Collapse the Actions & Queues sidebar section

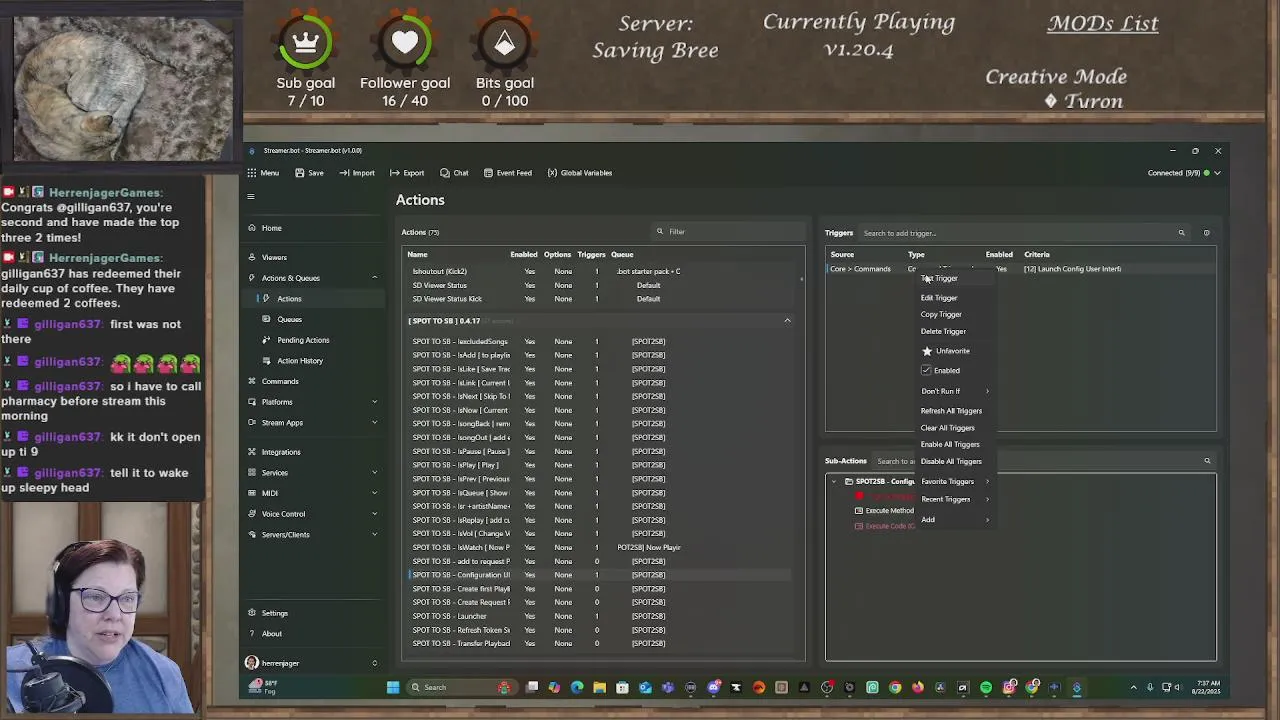pyautogui.click(x=374, y=278)
